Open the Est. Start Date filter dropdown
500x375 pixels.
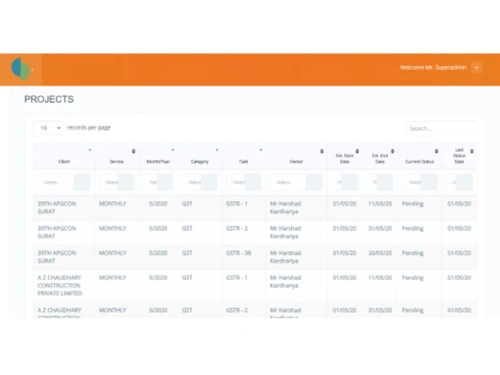pos(345,182)
